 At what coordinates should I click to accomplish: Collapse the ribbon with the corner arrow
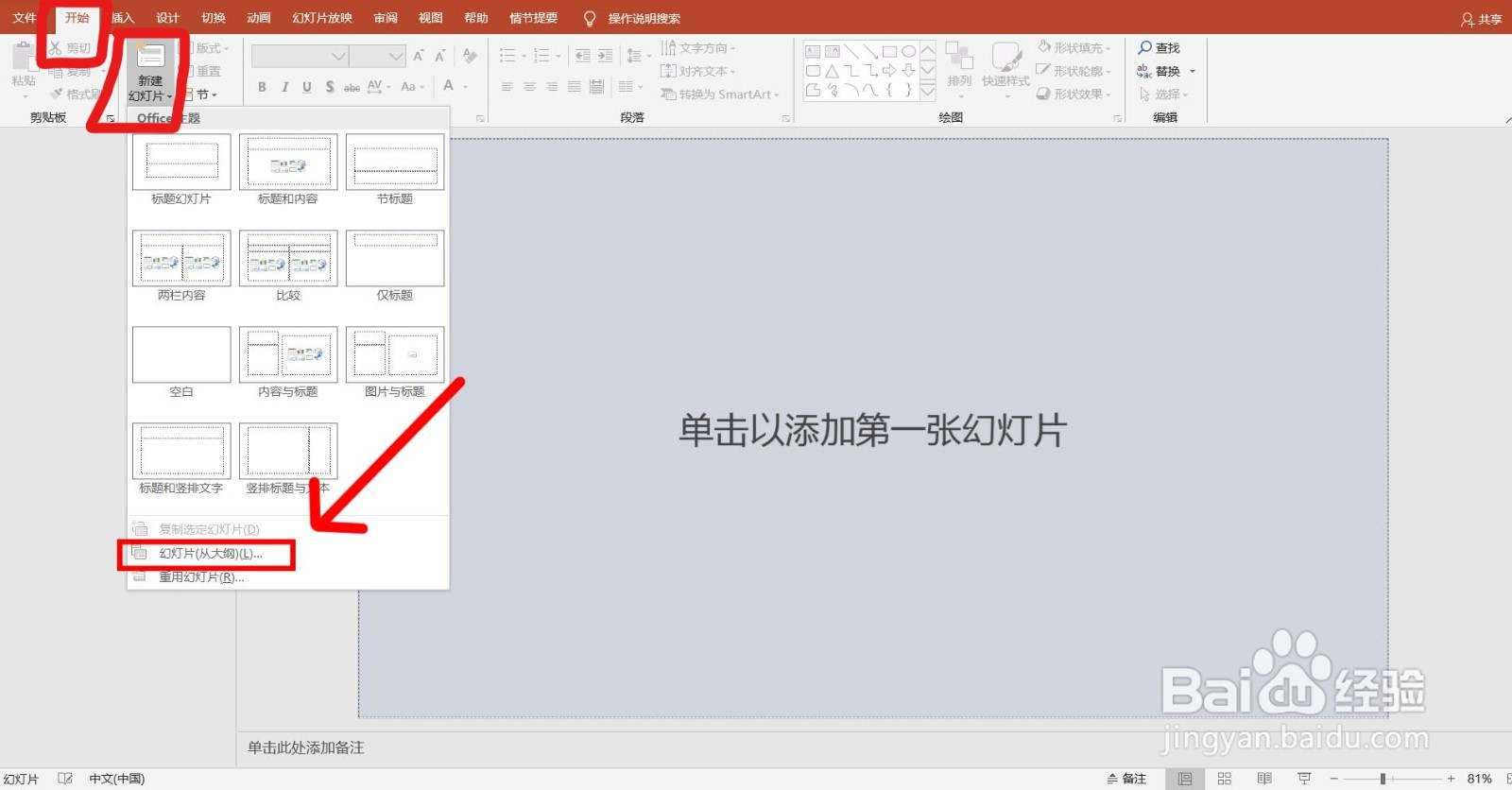1507,119
